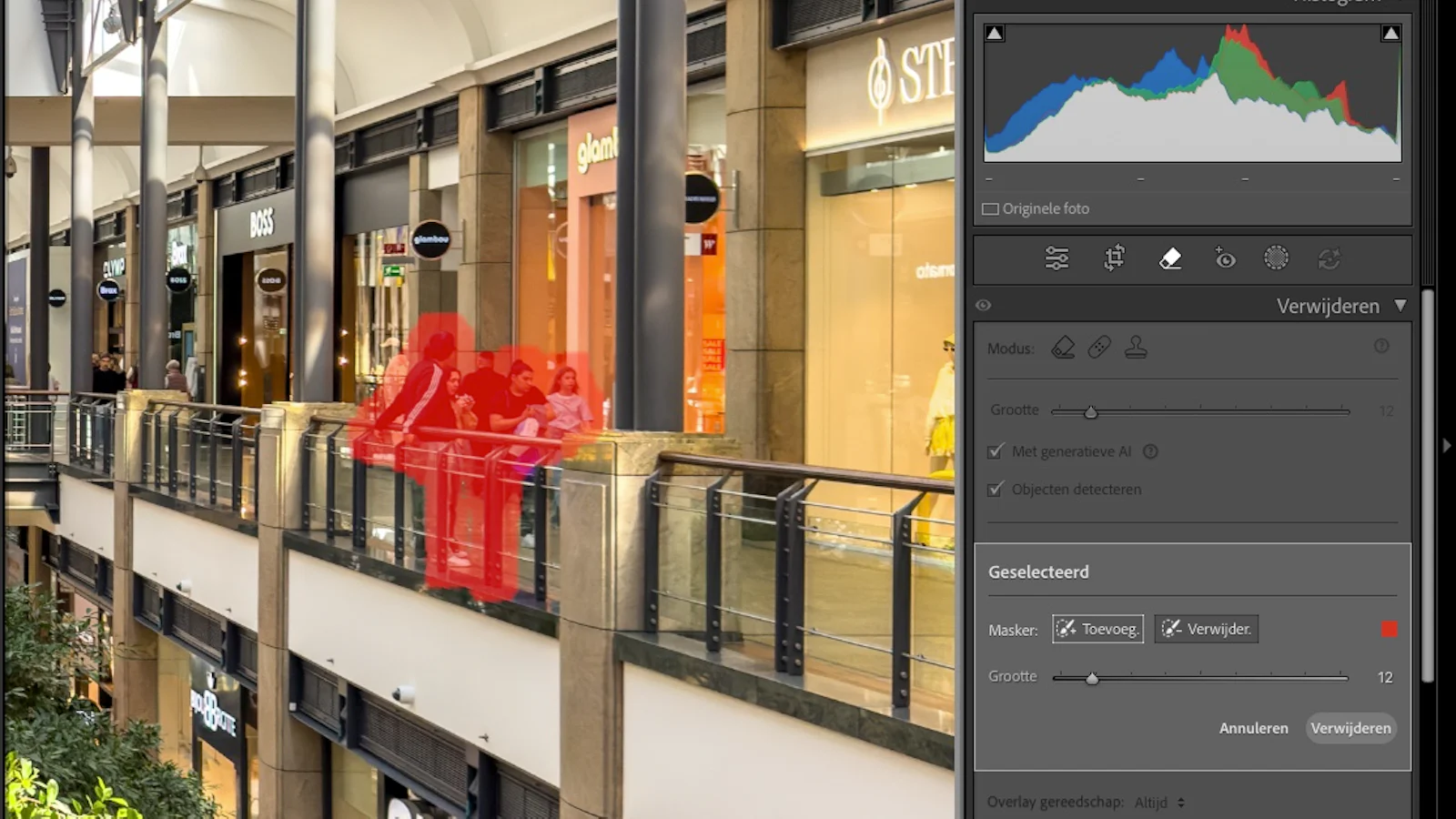
Task: Open Overlay gereedschap Altijd dropdown
Action: tap(1159, 803)
